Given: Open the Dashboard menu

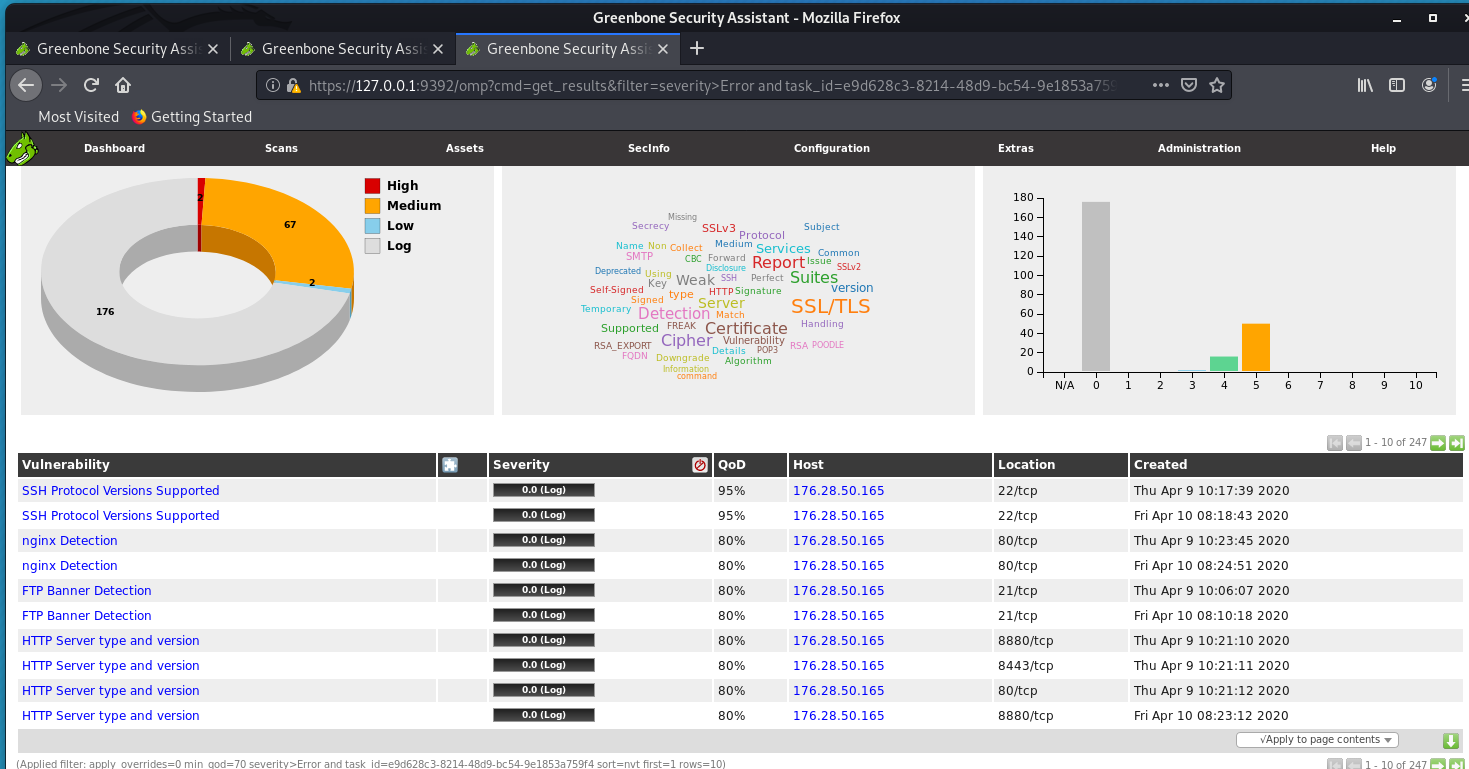Looking at the screenshot, I should pyautogui.click(x=114, y=148).
